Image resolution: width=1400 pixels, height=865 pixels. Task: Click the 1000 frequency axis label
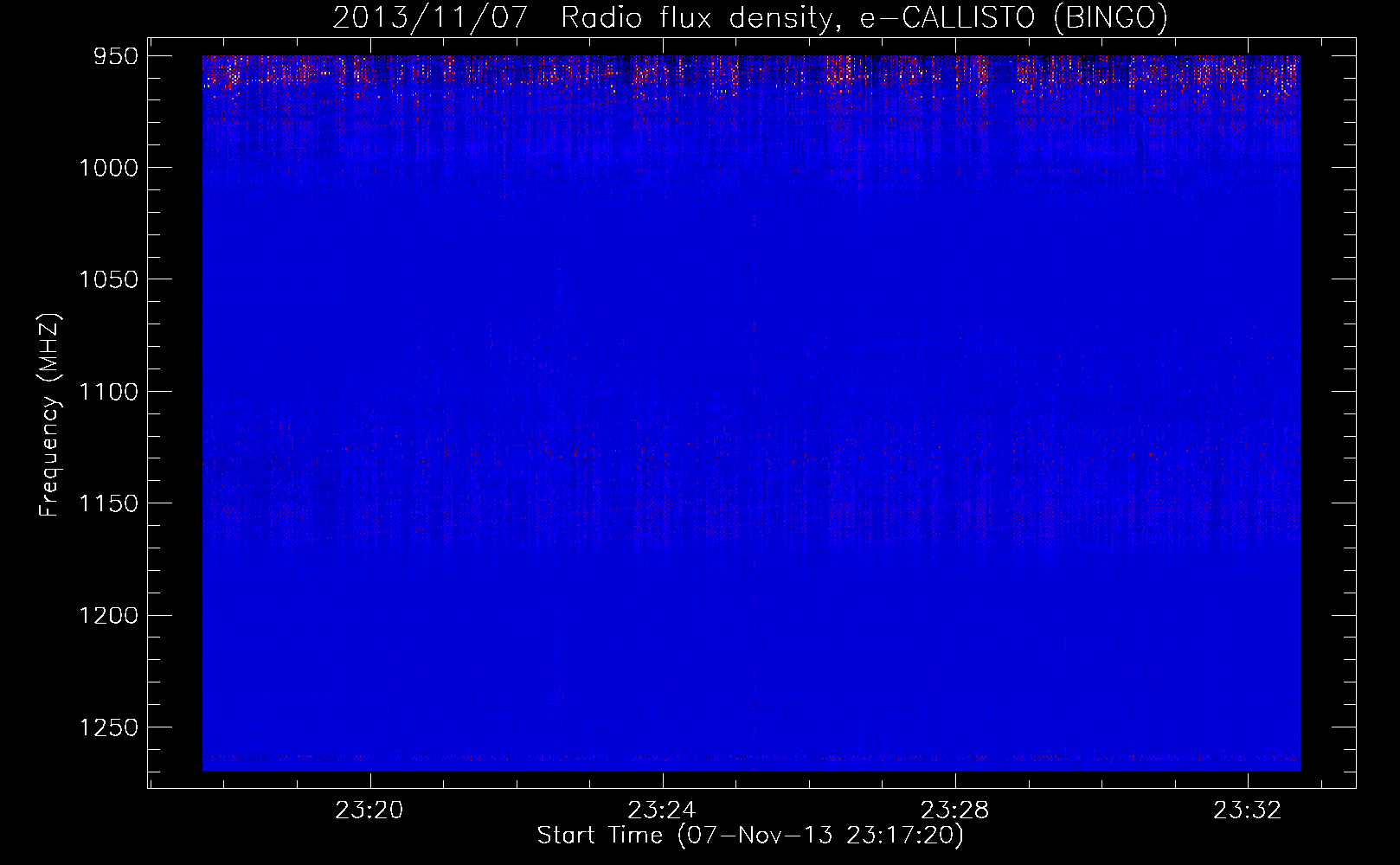point(108,168)
